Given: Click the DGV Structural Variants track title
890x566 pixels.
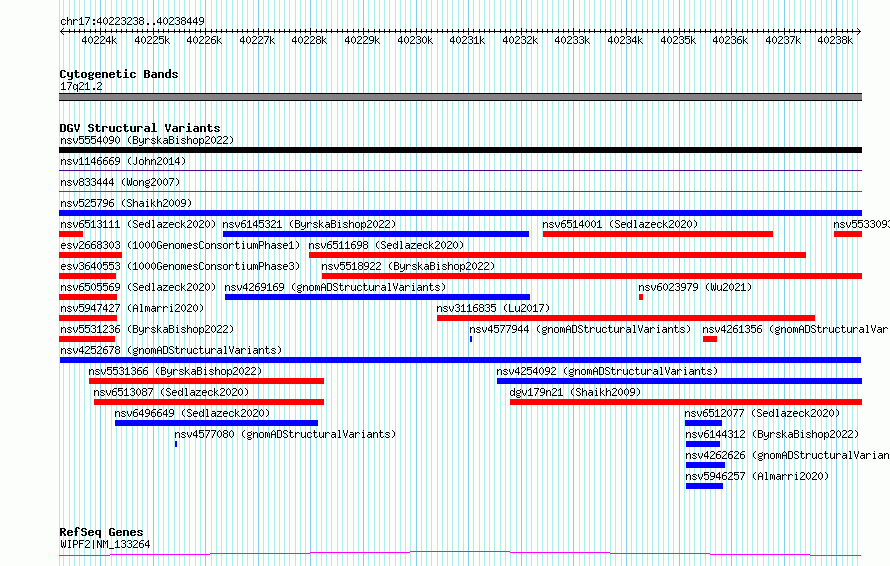Looking at the screenshot, I should tap(140, 128).
